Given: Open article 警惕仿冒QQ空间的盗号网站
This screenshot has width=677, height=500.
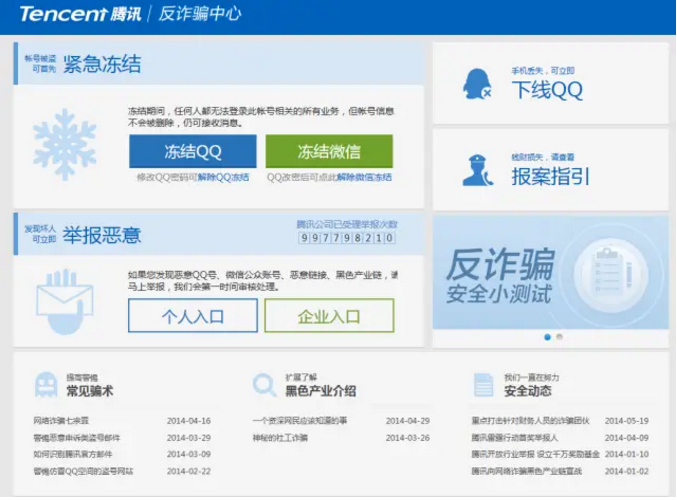Looking at the screenshot, I should (83, 471).
